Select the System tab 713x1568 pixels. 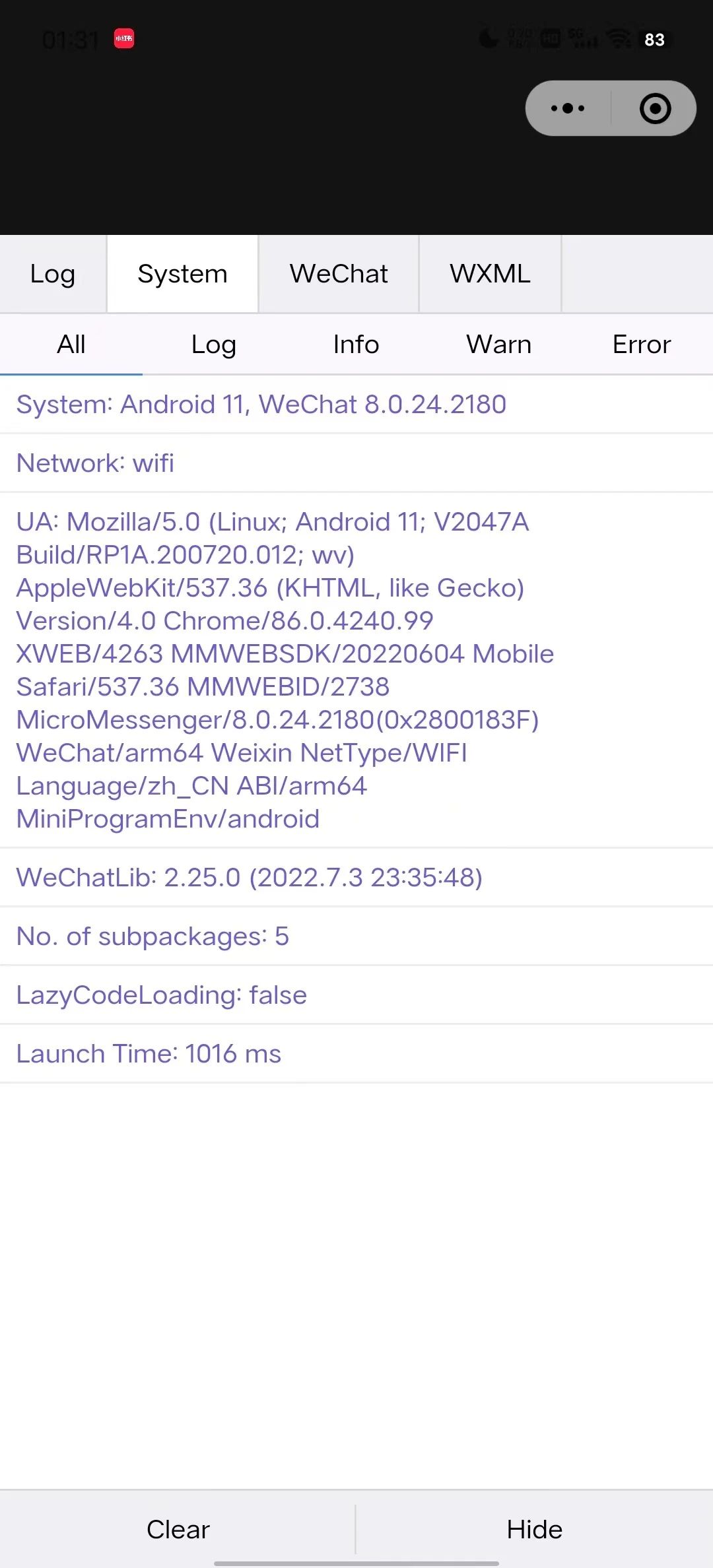tap(182, 274)
